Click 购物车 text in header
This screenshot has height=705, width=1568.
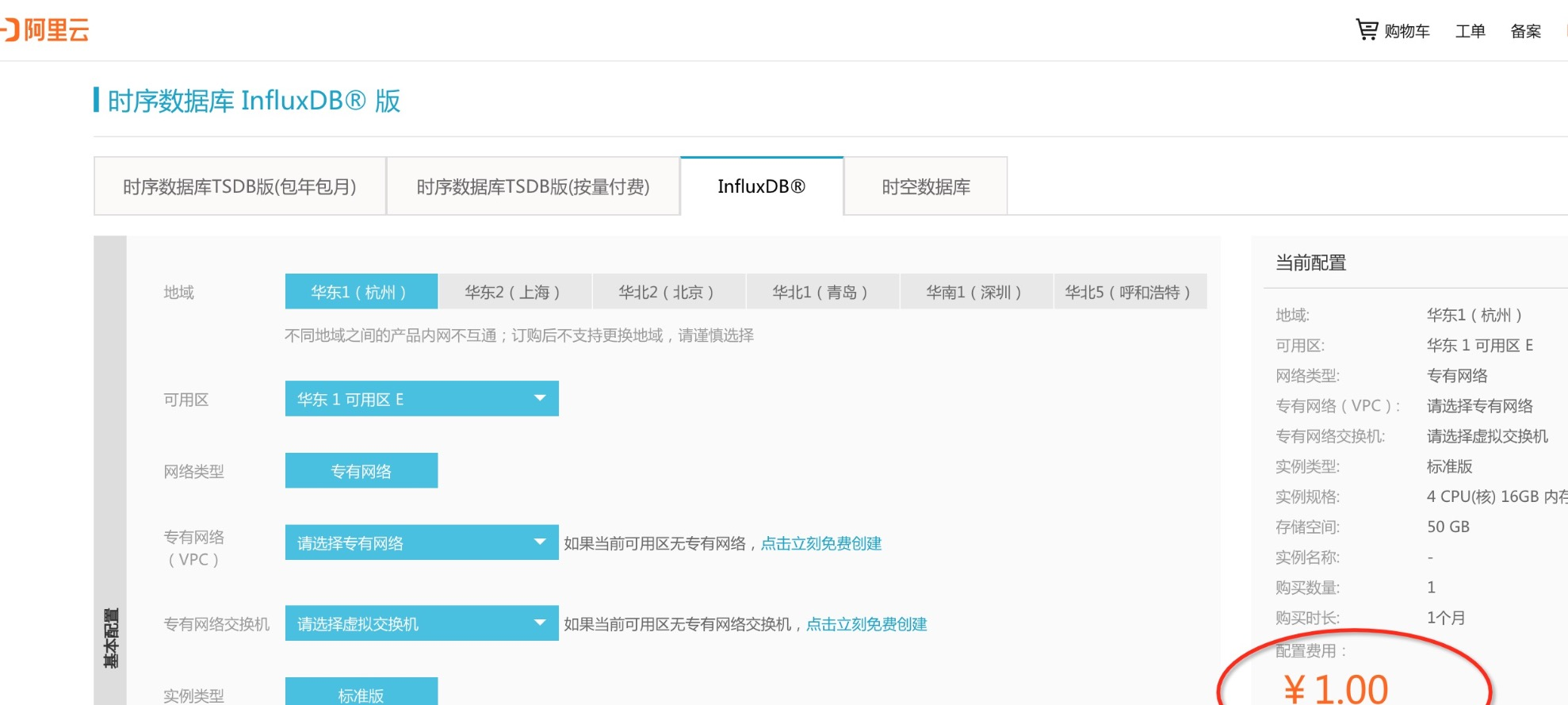[x=1407, y=31]
